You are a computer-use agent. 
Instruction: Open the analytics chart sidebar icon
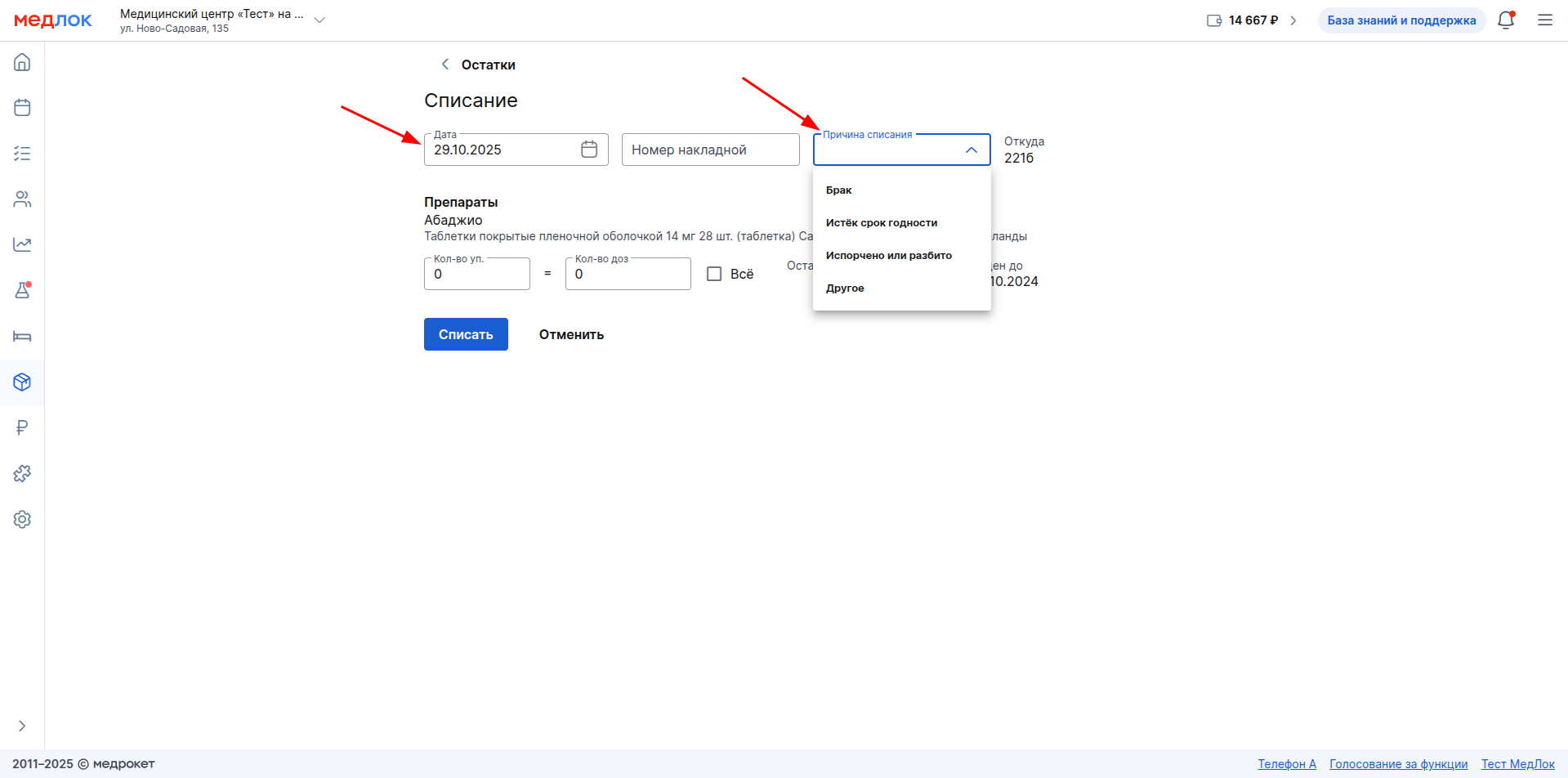click(22, 244)
